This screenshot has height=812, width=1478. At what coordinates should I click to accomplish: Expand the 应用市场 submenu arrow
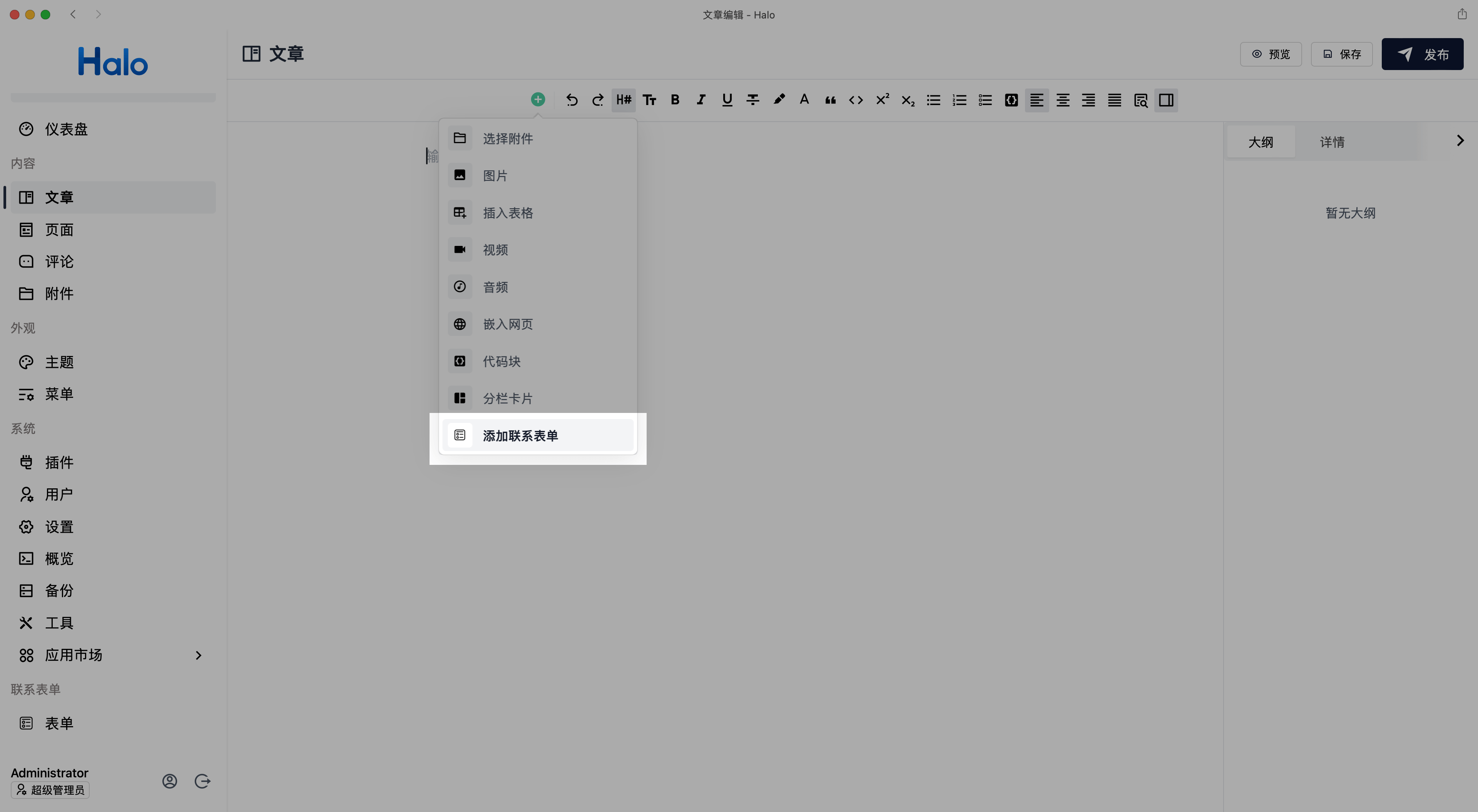pos(199,655)
